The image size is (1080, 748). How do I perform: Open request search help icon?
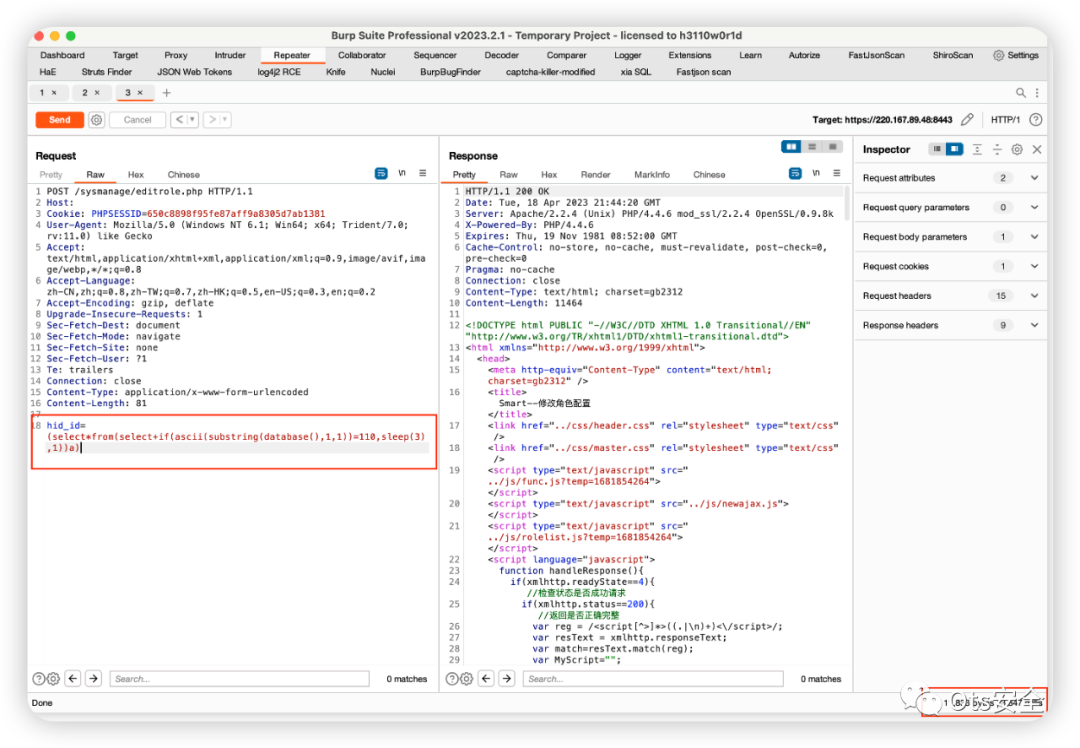(x=39, y=679)
